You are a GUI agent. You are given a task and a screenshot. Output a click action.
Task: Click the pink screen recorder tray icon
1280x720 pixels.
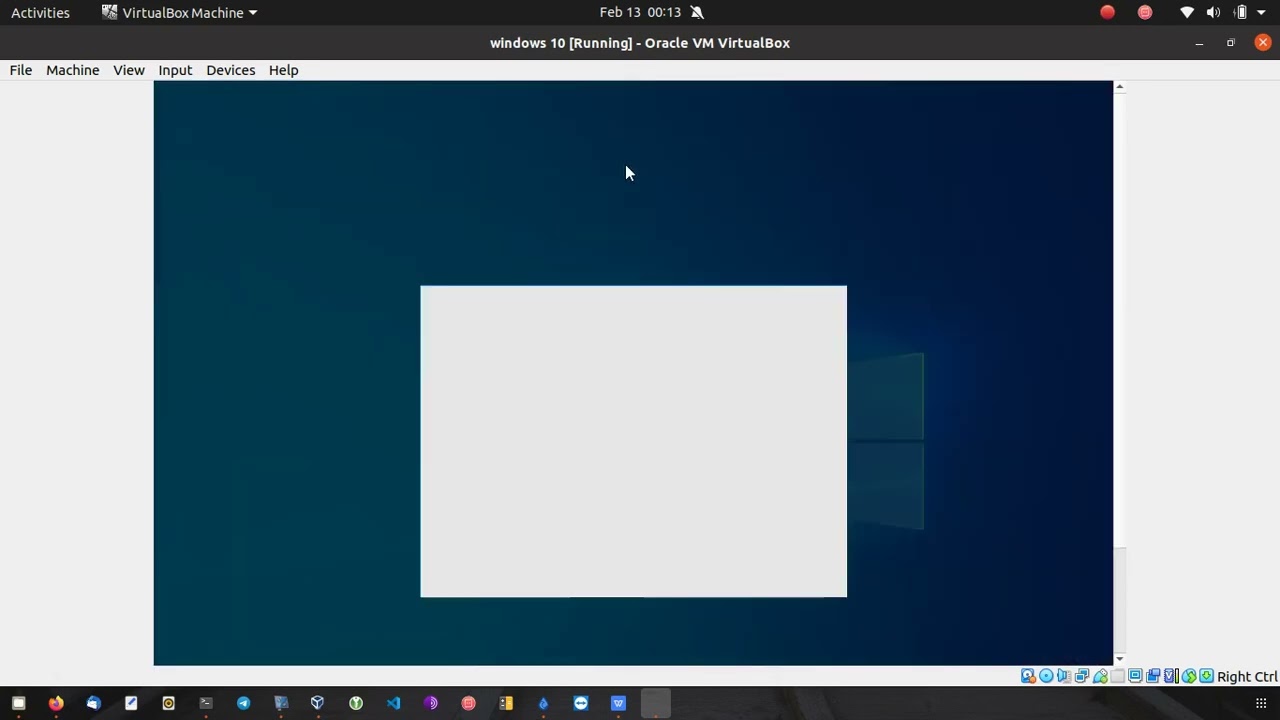coord(1145,12)
